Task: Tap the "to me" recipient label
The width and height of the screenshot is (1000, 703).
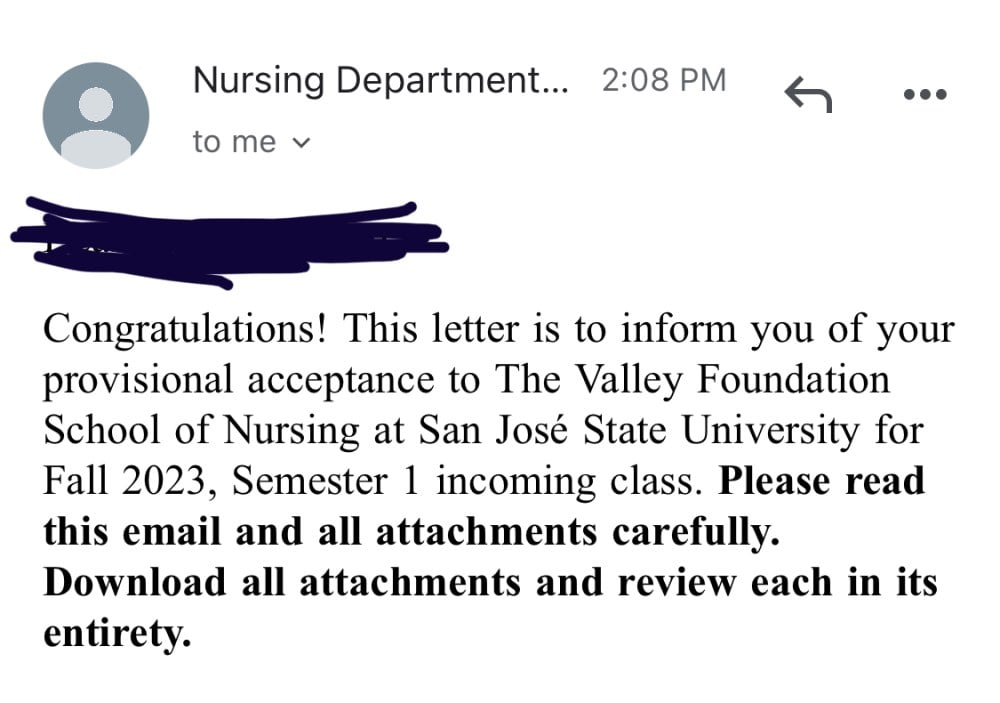Action: click(234, 142)
